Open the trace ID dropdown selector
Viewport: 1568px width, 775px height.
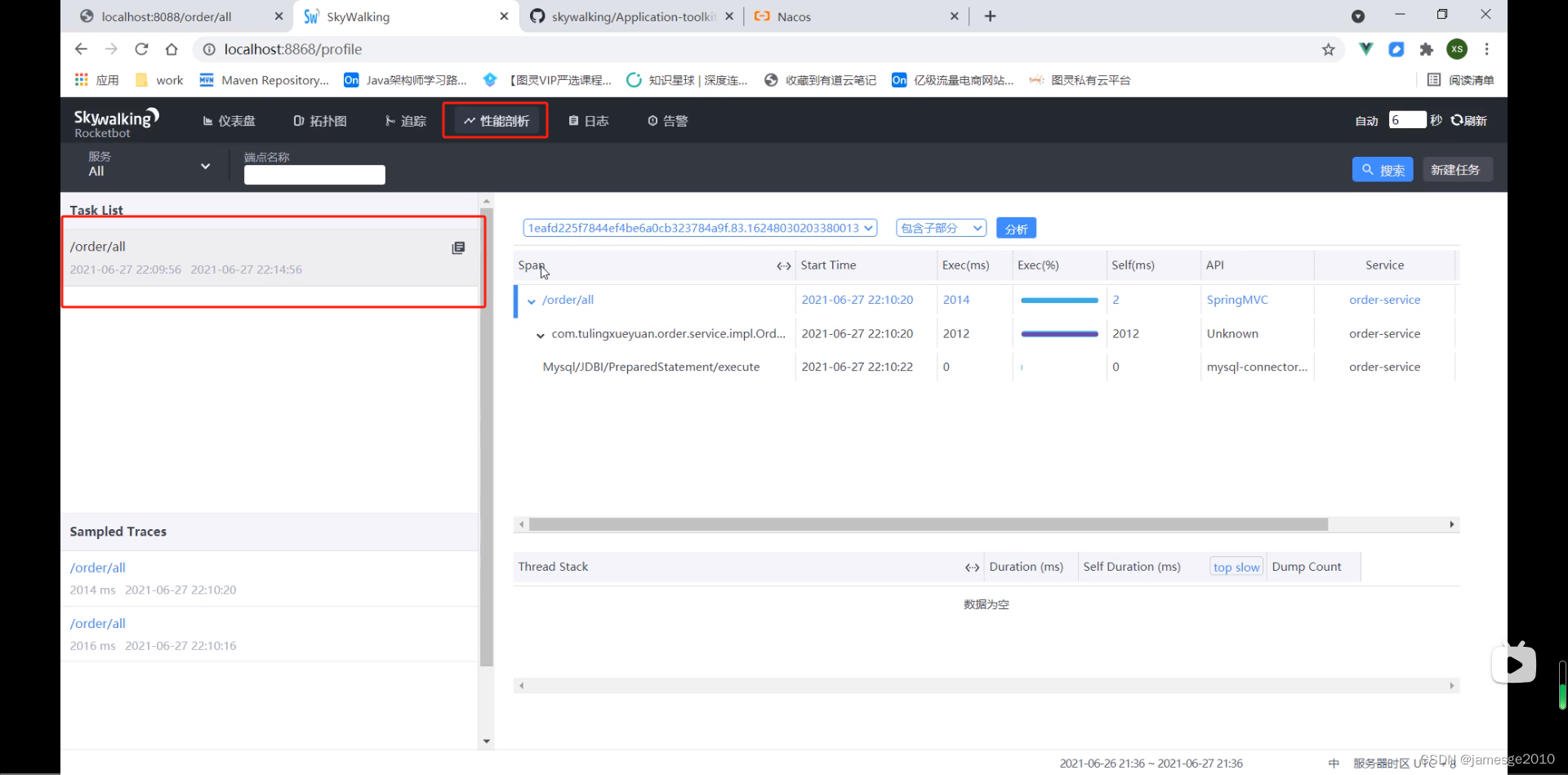coord(700,228)
